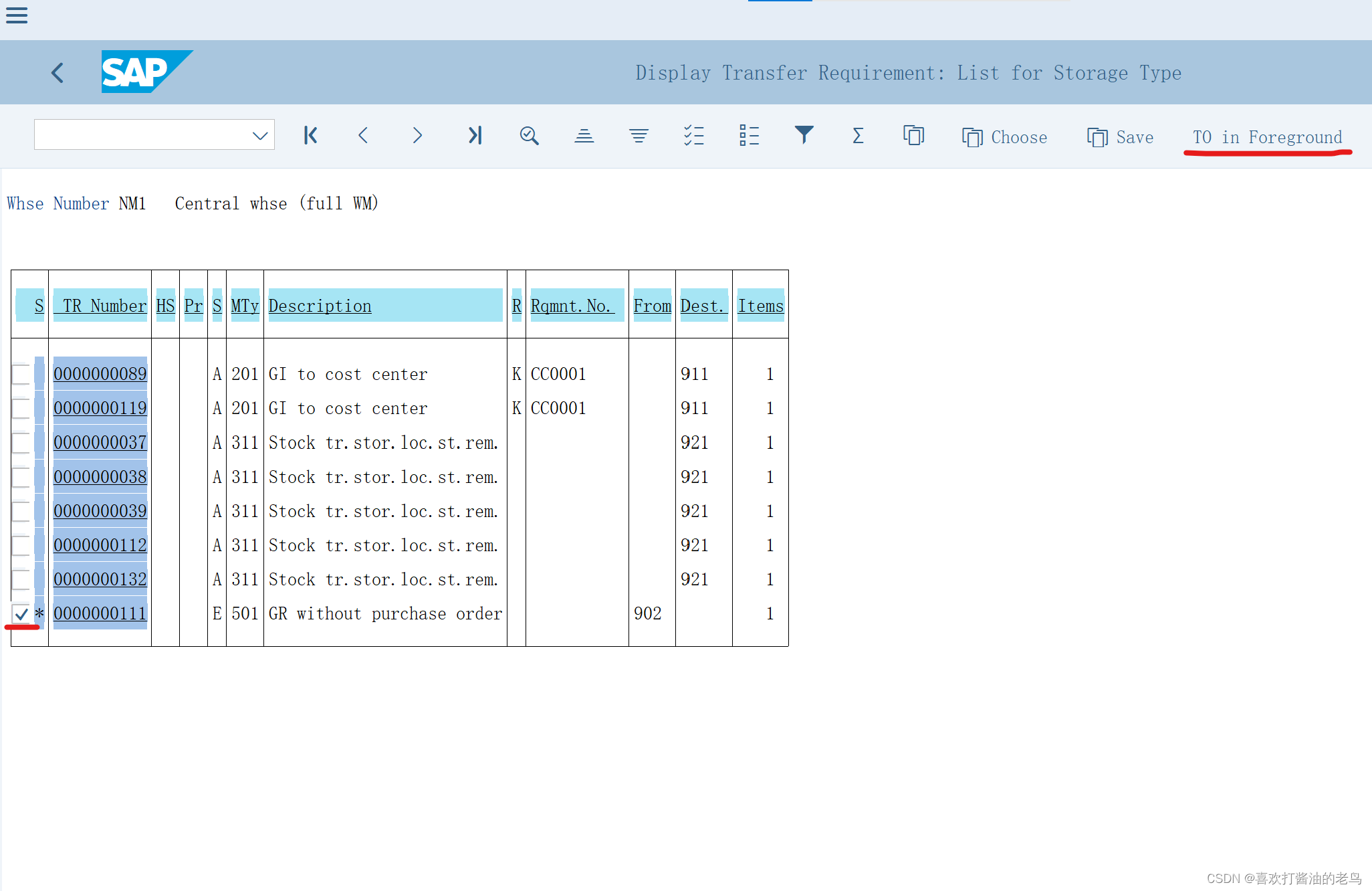Image resolution: width=1372 pixels, height=891 pixels.
Task: Click the Description column header
Action: pyautogui.click(x=320, y=306)
